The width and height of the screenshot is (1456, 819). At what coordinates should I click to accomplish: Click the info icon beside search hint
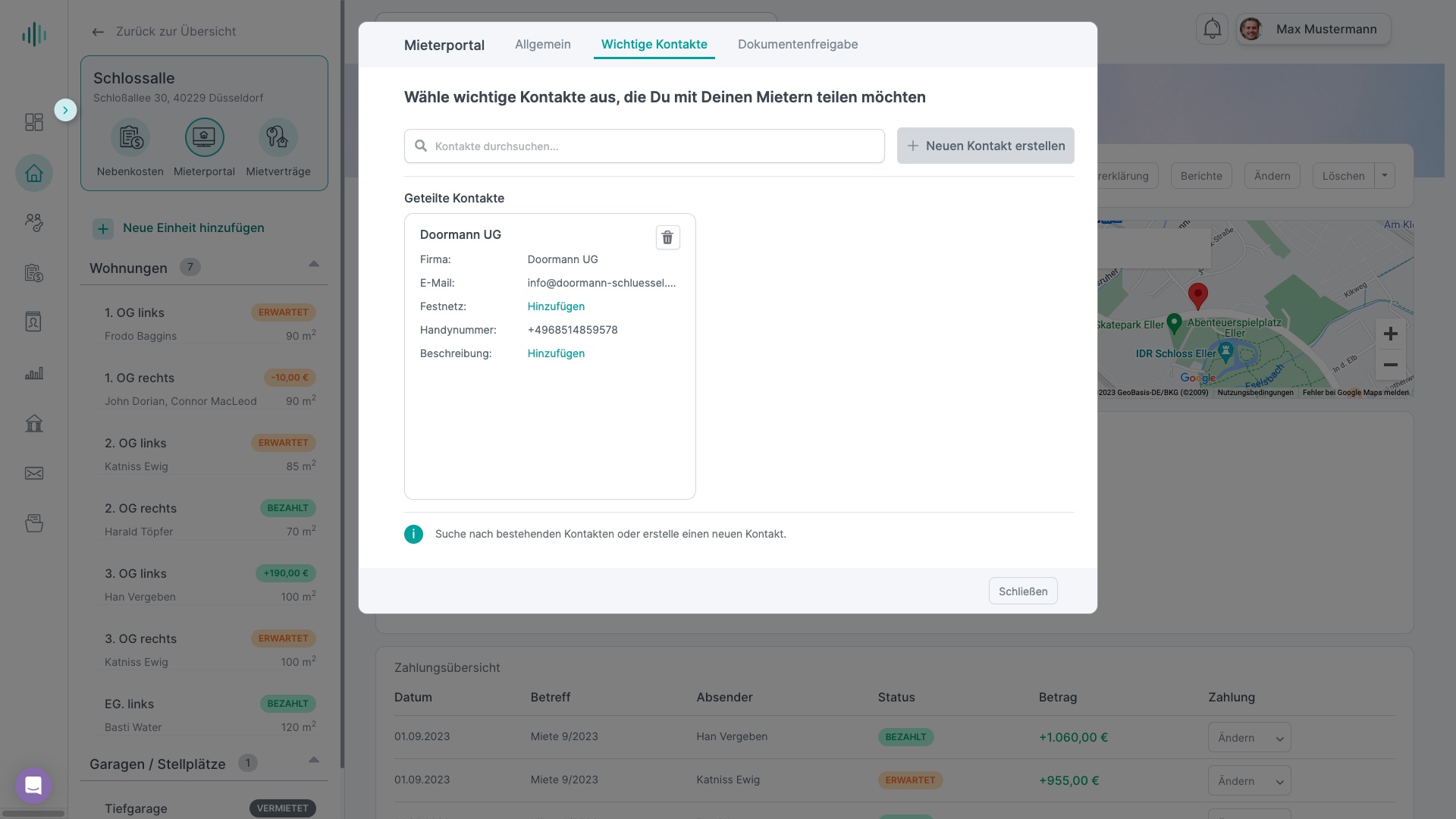click(x=413, y=535)
